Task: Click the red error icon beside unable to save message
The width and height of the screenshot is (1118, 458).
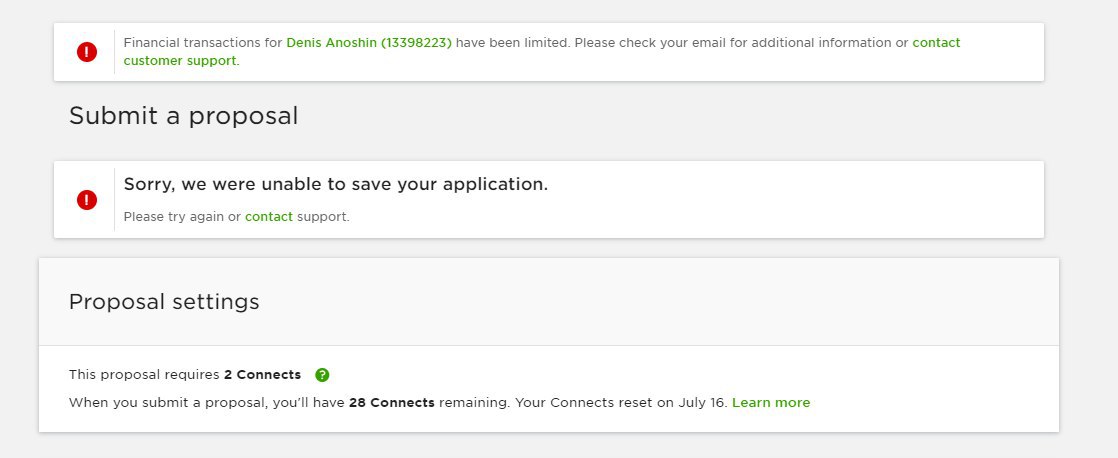Action: [87, 200]
